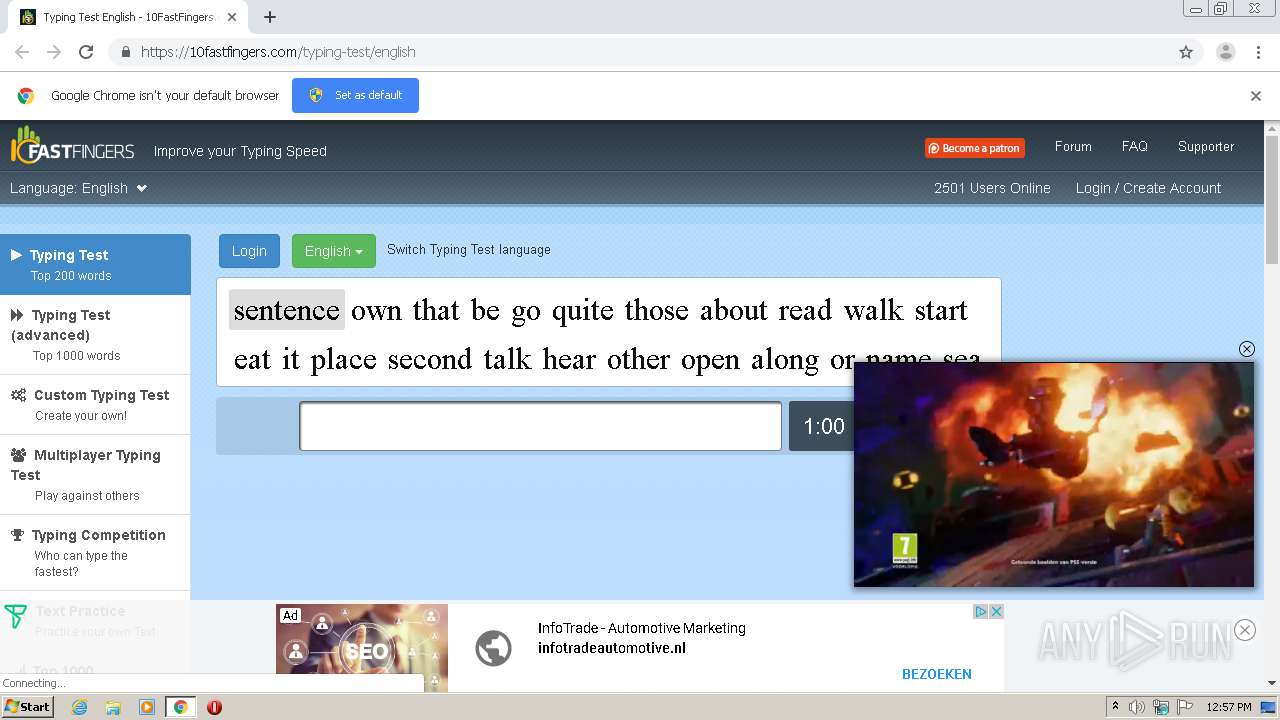The width and height of the screenshot is (1280, 720).
Task: Open Internet Explorer from taskbar
Action: pyautogui.click(x=79, y=707)
